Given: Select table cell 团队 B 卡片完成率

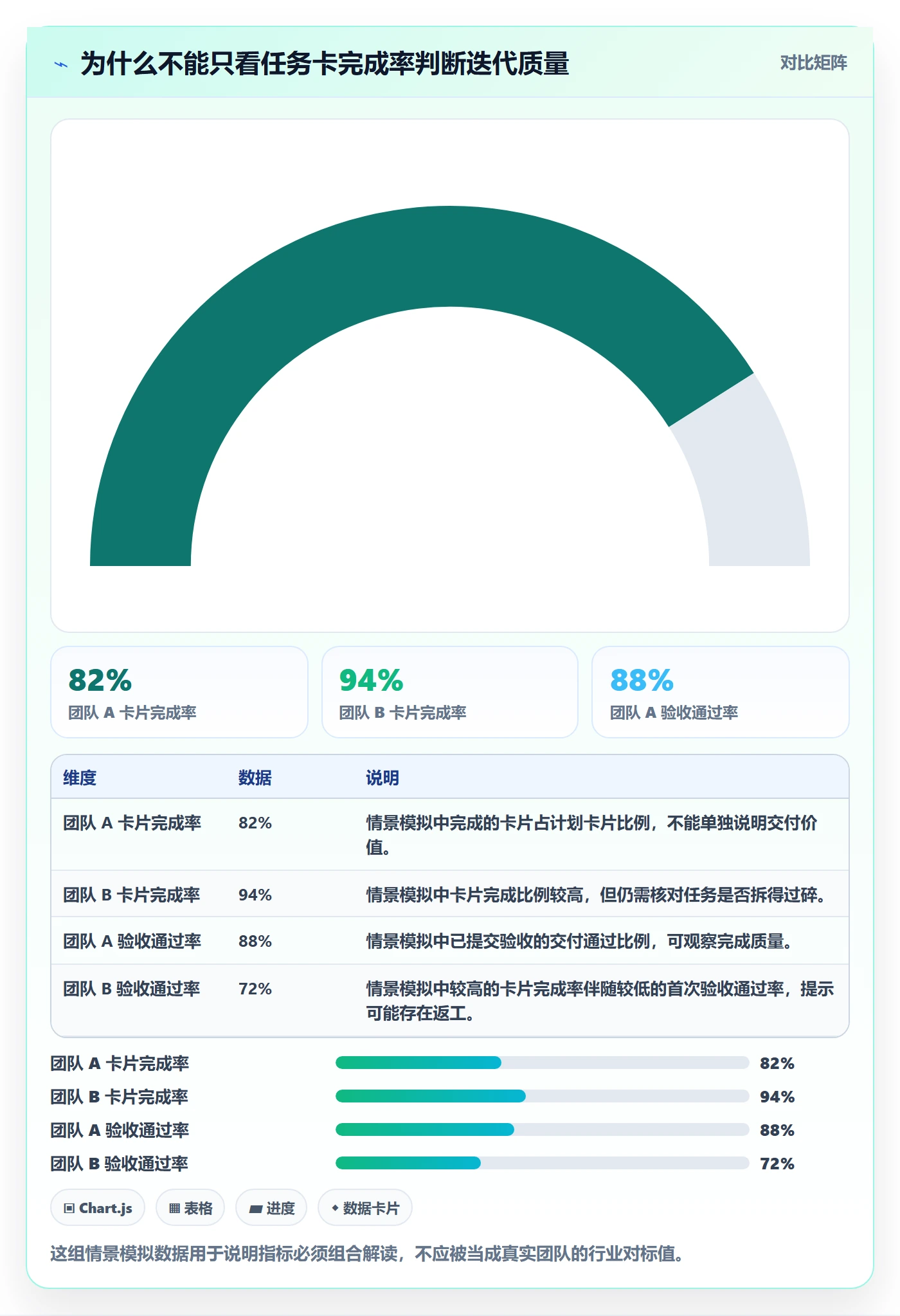Looking at the screenshot, I should tap(132, 895).
